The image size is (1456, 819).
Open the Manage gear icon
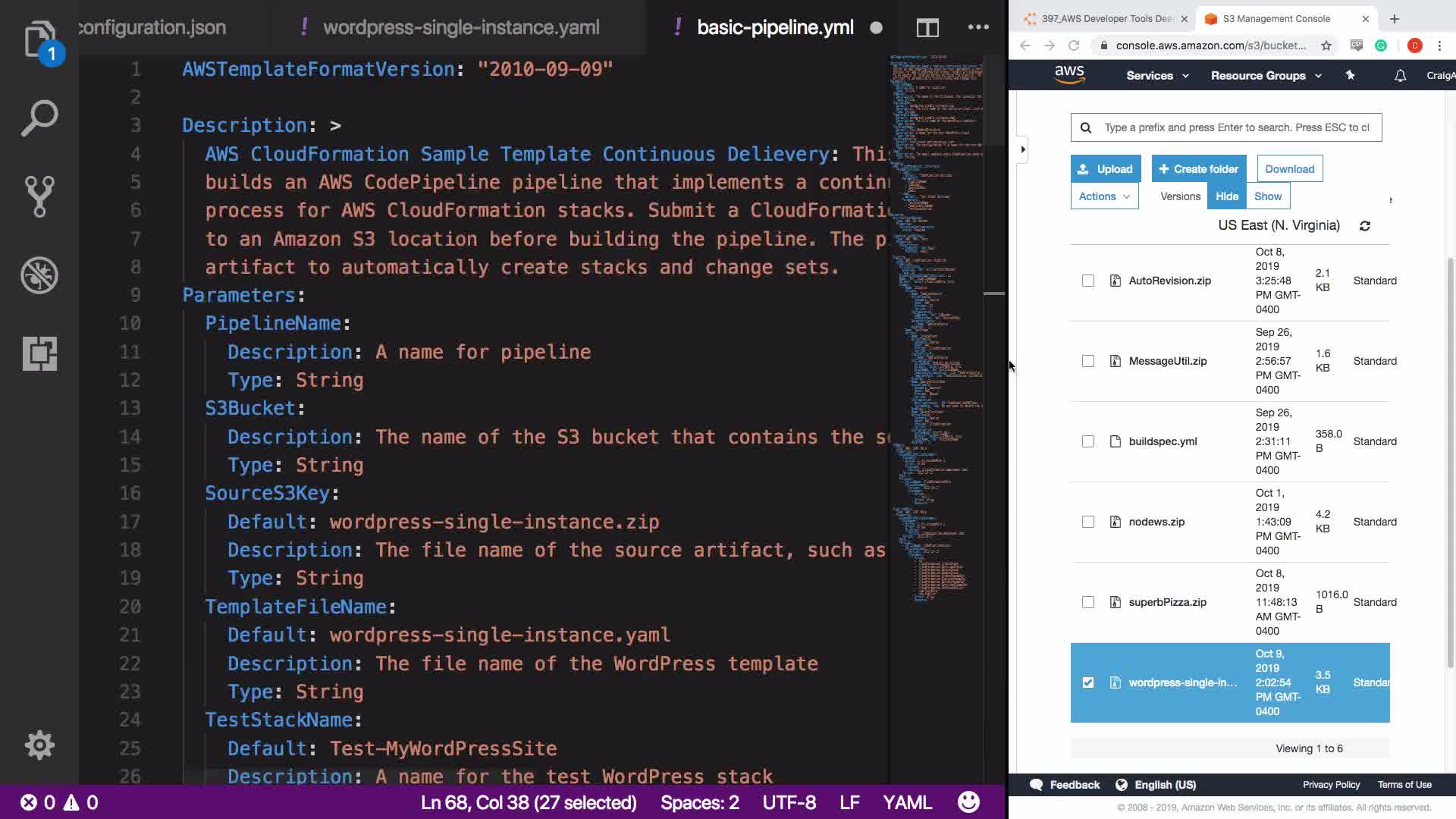tap(39, 745)
